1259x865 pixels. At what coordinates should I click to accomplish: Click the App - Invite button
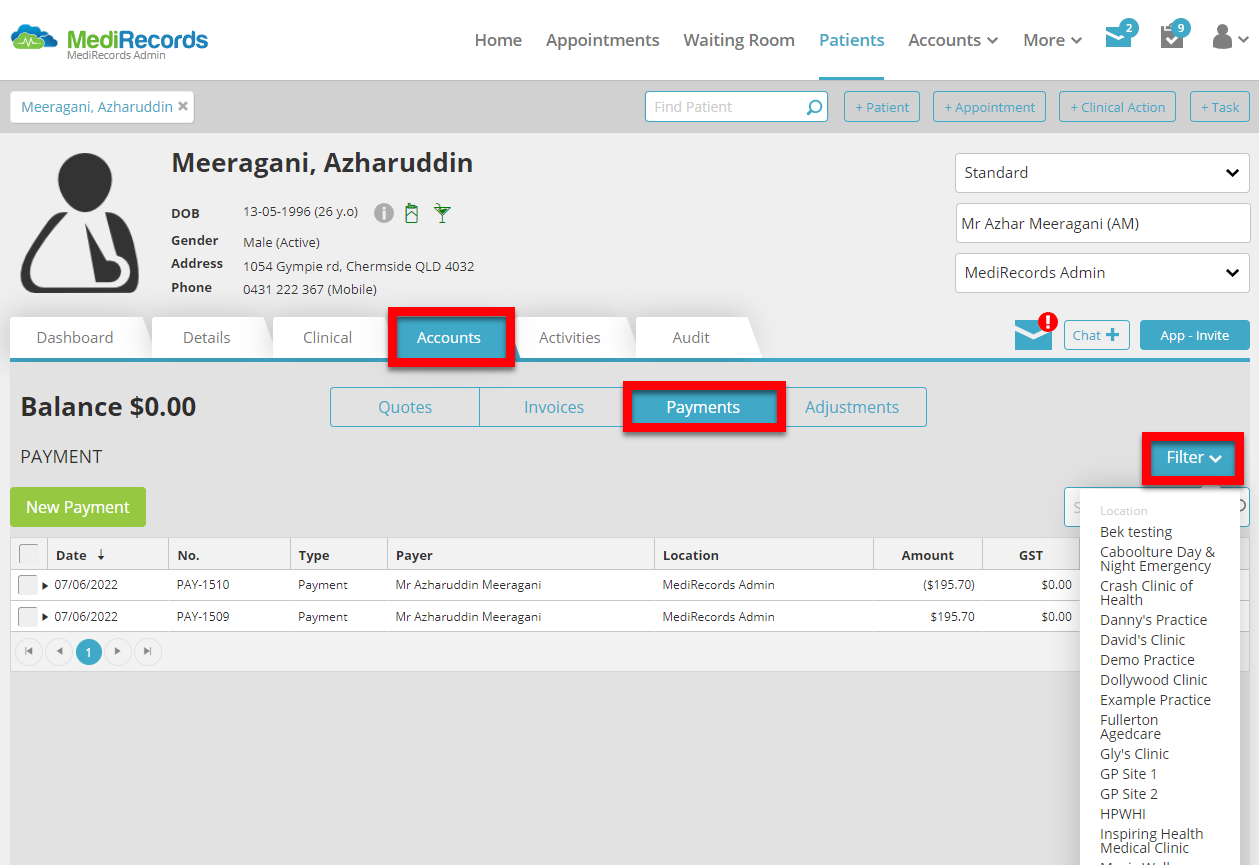pos(1194,335)
